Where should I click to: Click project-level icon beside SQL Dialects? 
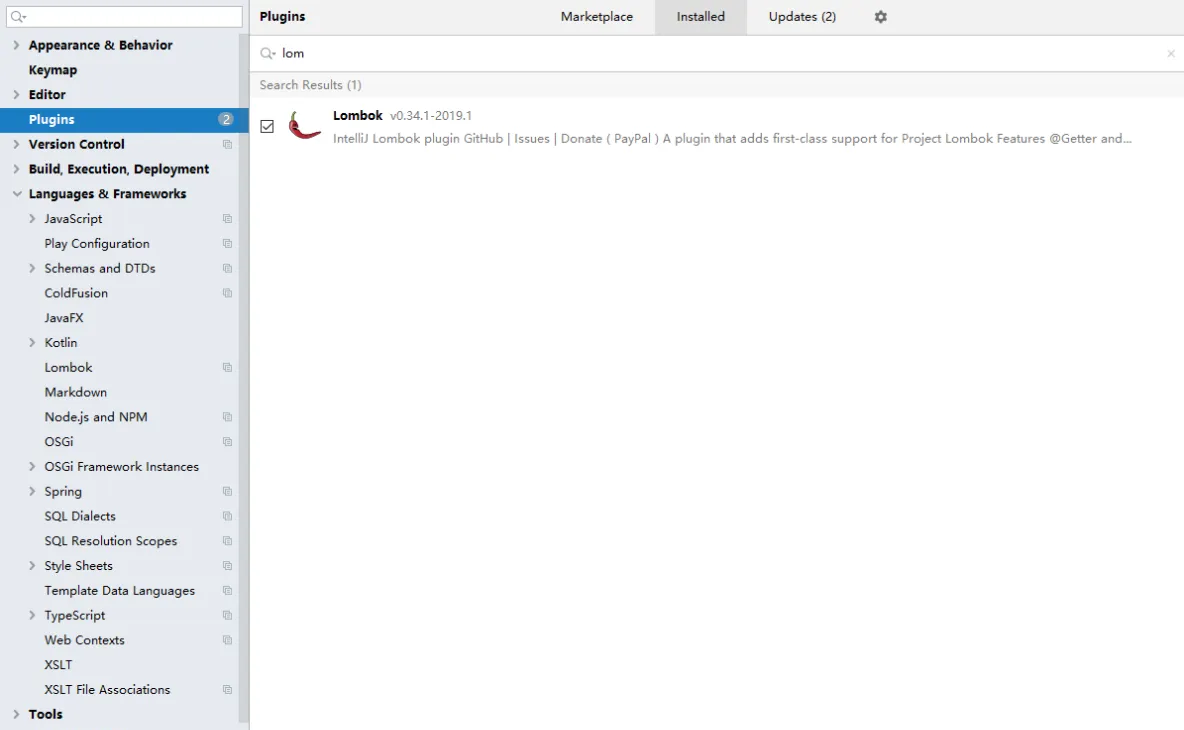pyautogui.click(x=227, y=516)
